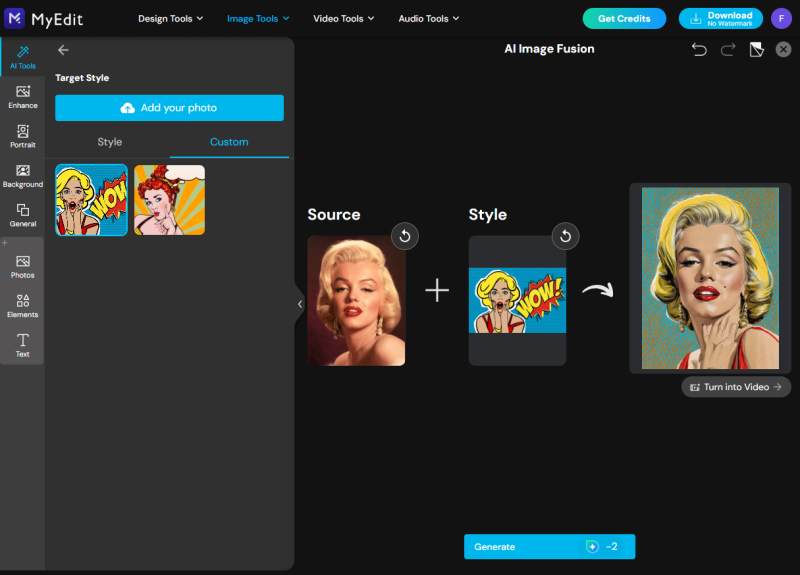The height and width of the screenshot is (575, 800).
Task: Select the red-haired pop-art style thumbnail
Action: [x=169, y=200]
